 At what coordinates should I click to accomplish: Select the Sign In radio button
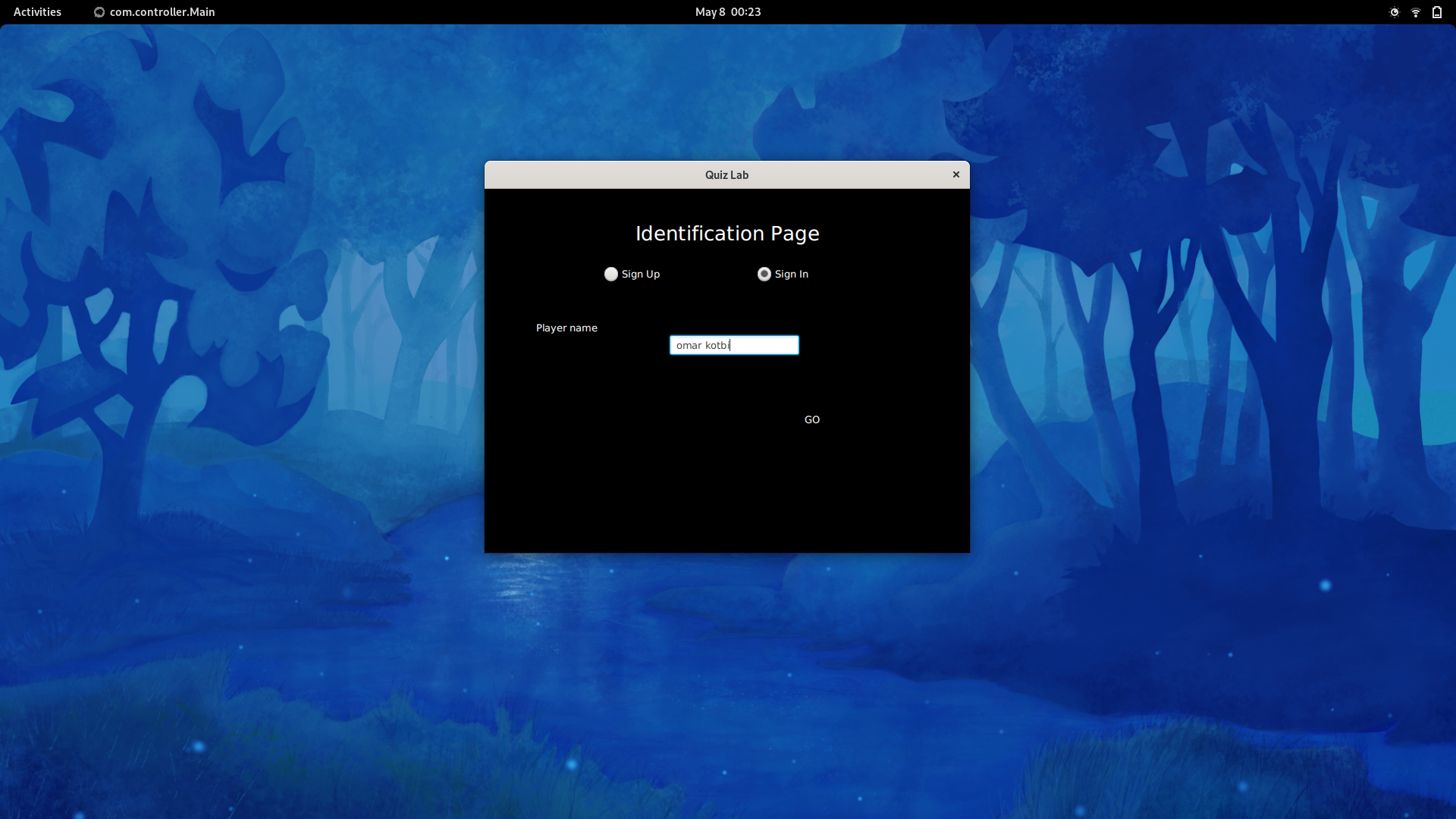click(764, 274)
